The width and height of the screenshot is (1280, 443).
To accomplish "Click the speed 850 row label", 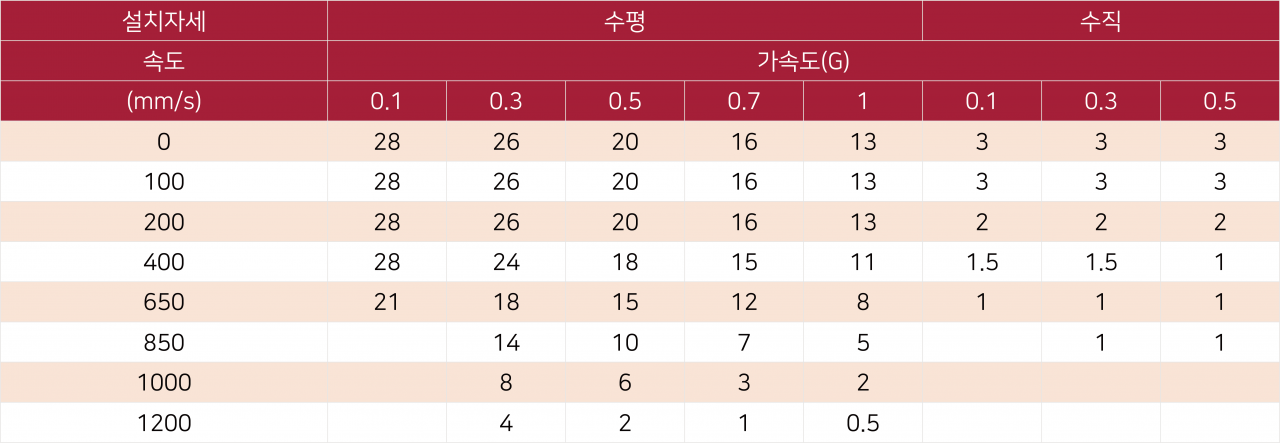I will 163,342.
